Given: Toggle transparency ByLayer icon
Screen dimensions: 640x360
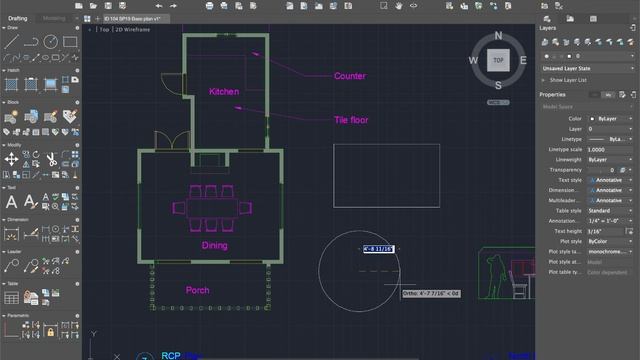Looking at the screenshot, I should pos(623,170).
